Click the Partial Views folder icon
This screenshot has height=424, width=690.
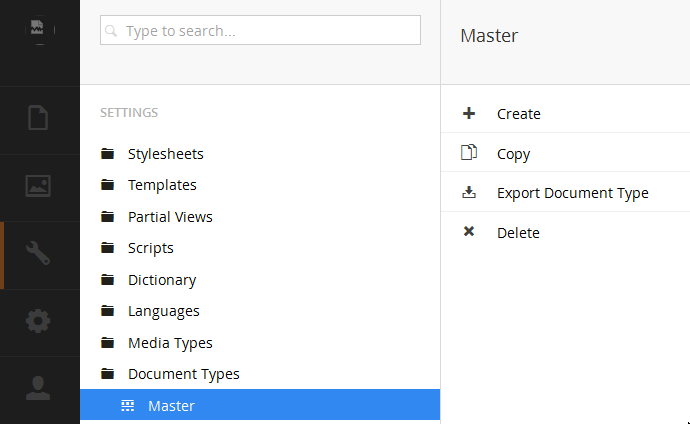(x=107, y=216)
